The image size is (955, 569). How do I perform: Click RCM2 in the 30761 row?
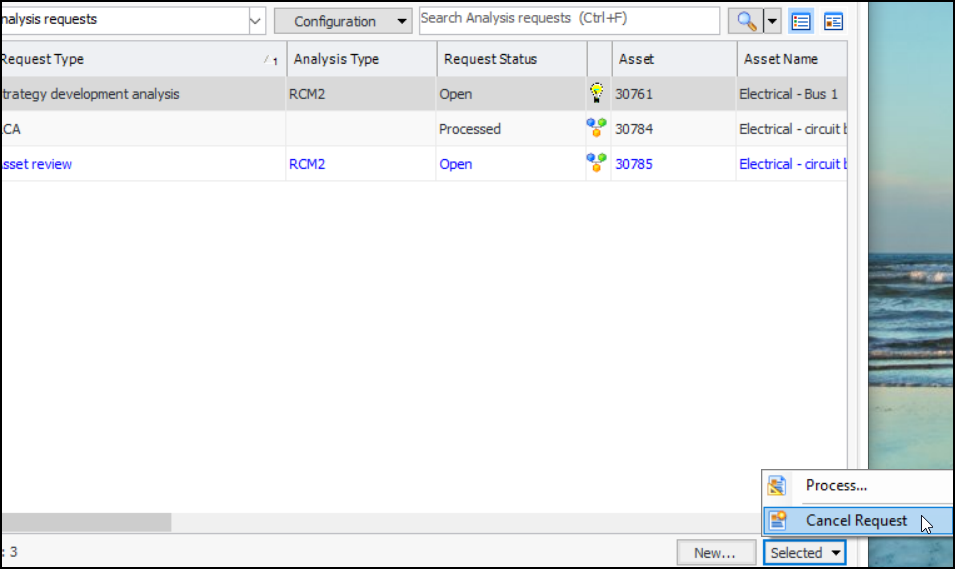[x=307, y=94]
